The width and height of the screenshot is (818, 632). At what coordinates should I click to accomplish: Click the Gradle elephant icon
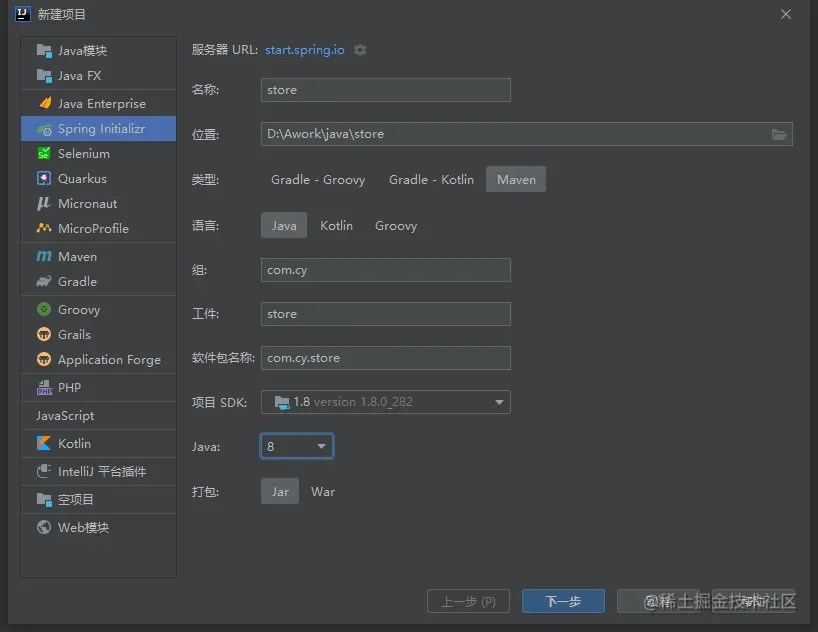click(44, 281)
